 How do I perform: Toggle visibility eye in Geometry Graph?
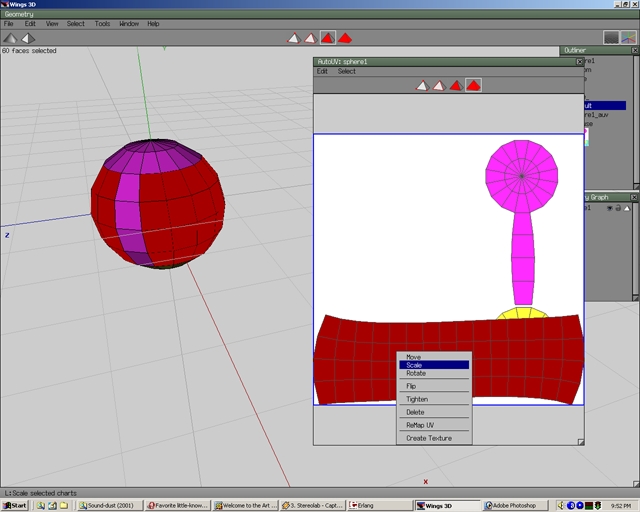(609, 208)
